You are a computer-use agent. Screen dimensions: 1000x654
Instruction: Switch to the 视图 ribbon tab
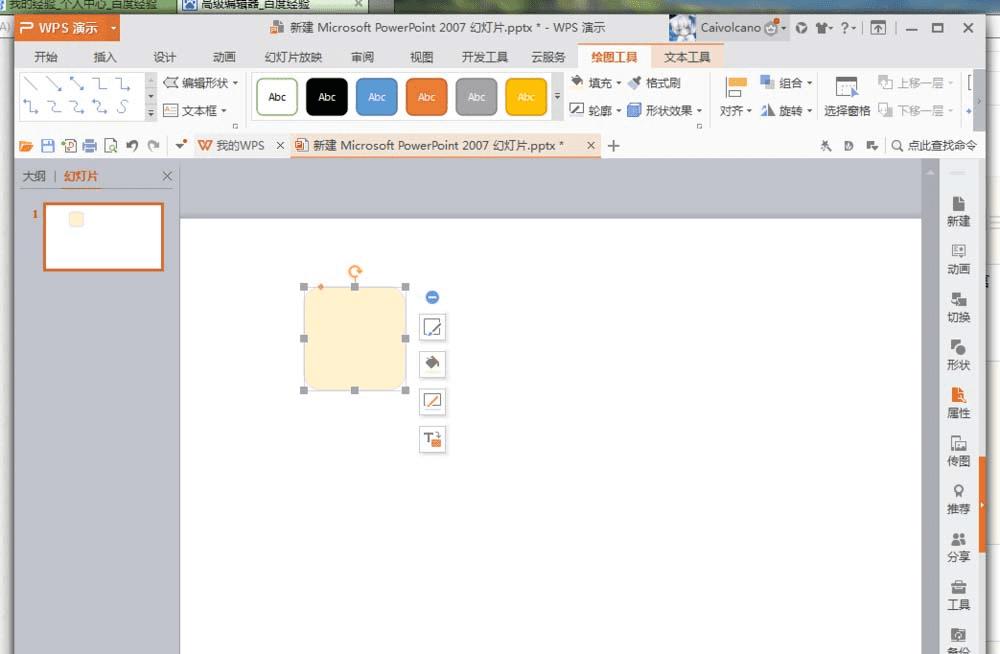point(421,57)
